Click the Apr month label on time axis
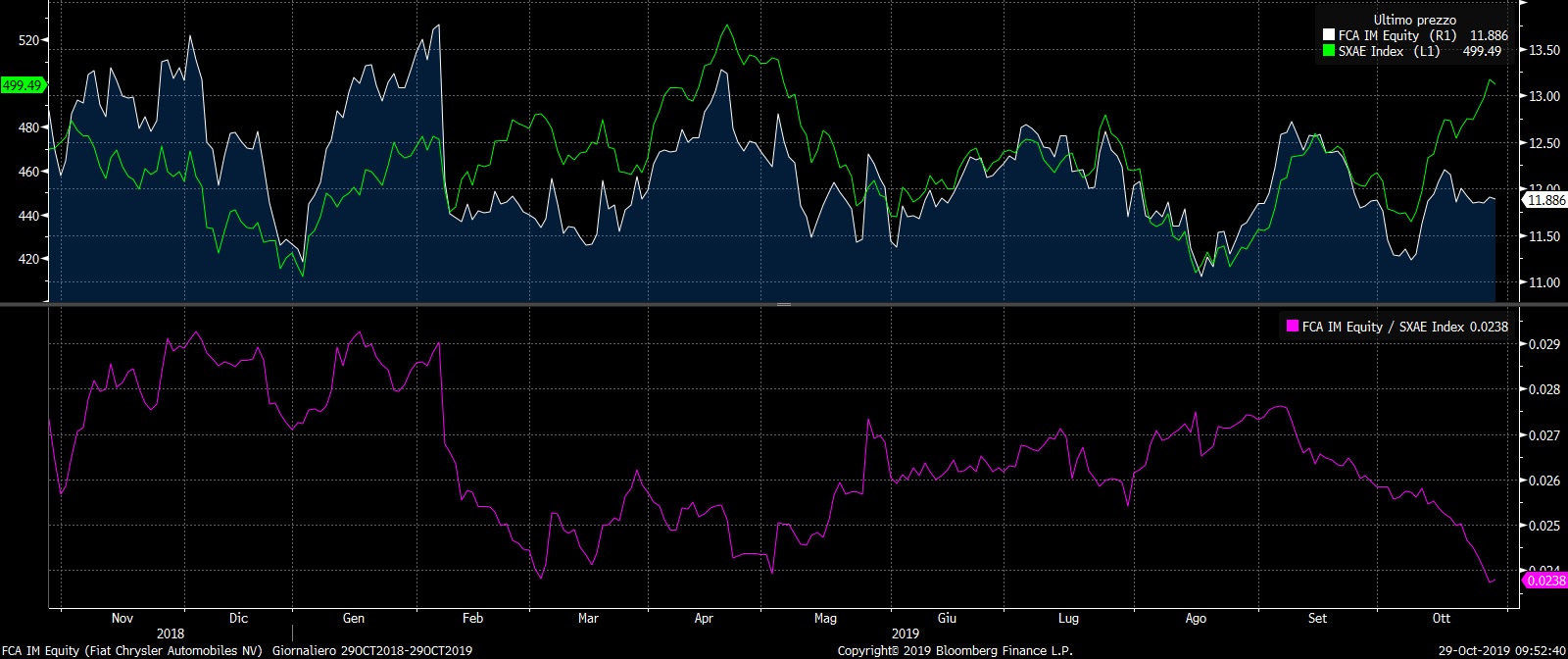The width and height of the screenshot is (1568, 659). click(x=704, y=618)
